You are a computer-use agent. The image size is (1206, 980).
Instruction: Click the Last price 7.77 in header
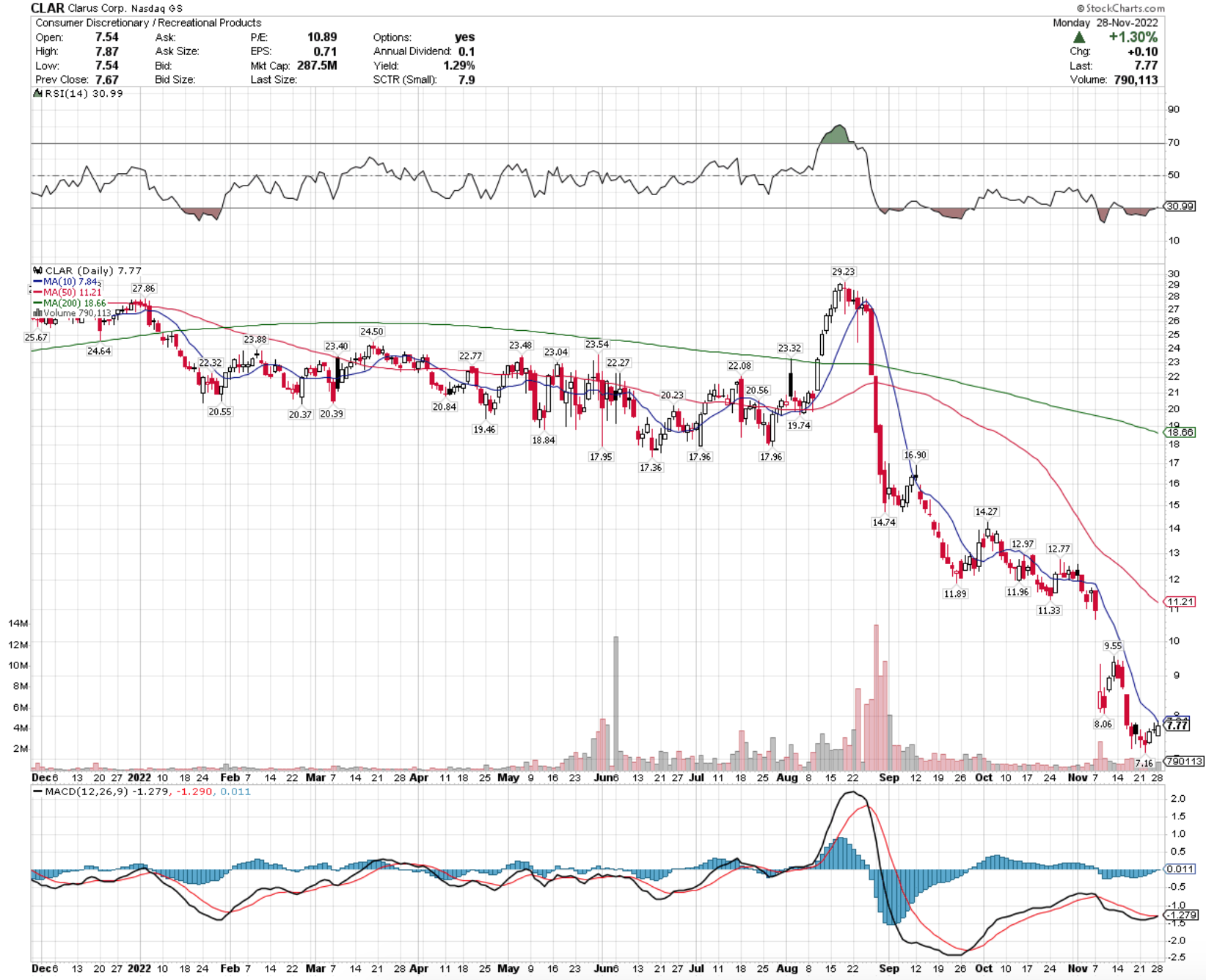tap(1146, 65)
